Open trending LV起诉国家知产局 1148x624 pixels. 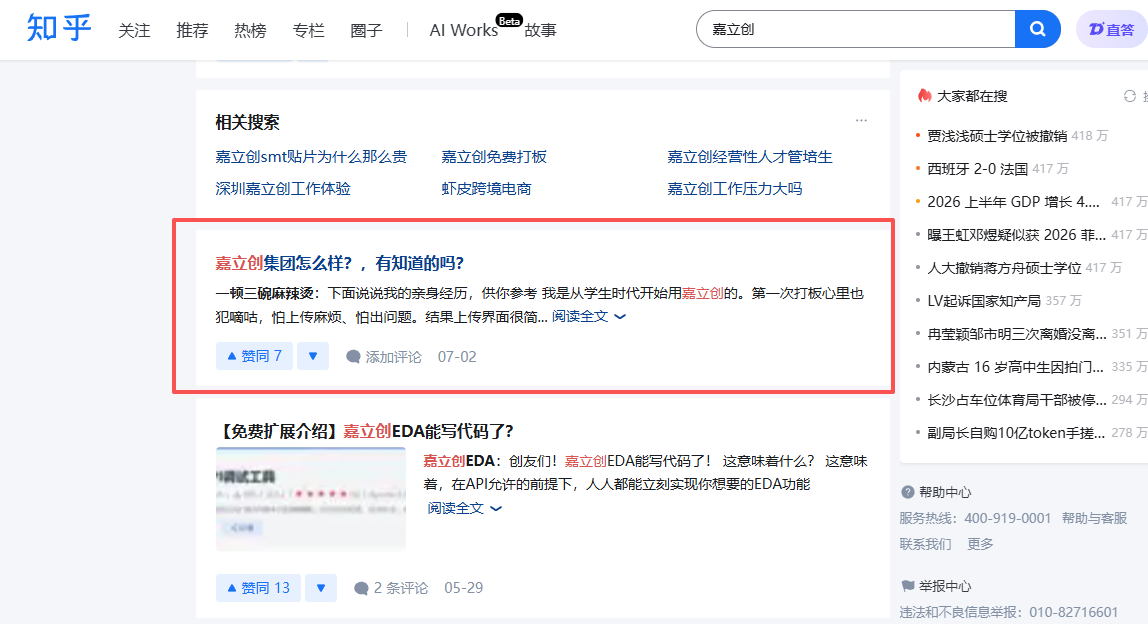click(983, 301)
